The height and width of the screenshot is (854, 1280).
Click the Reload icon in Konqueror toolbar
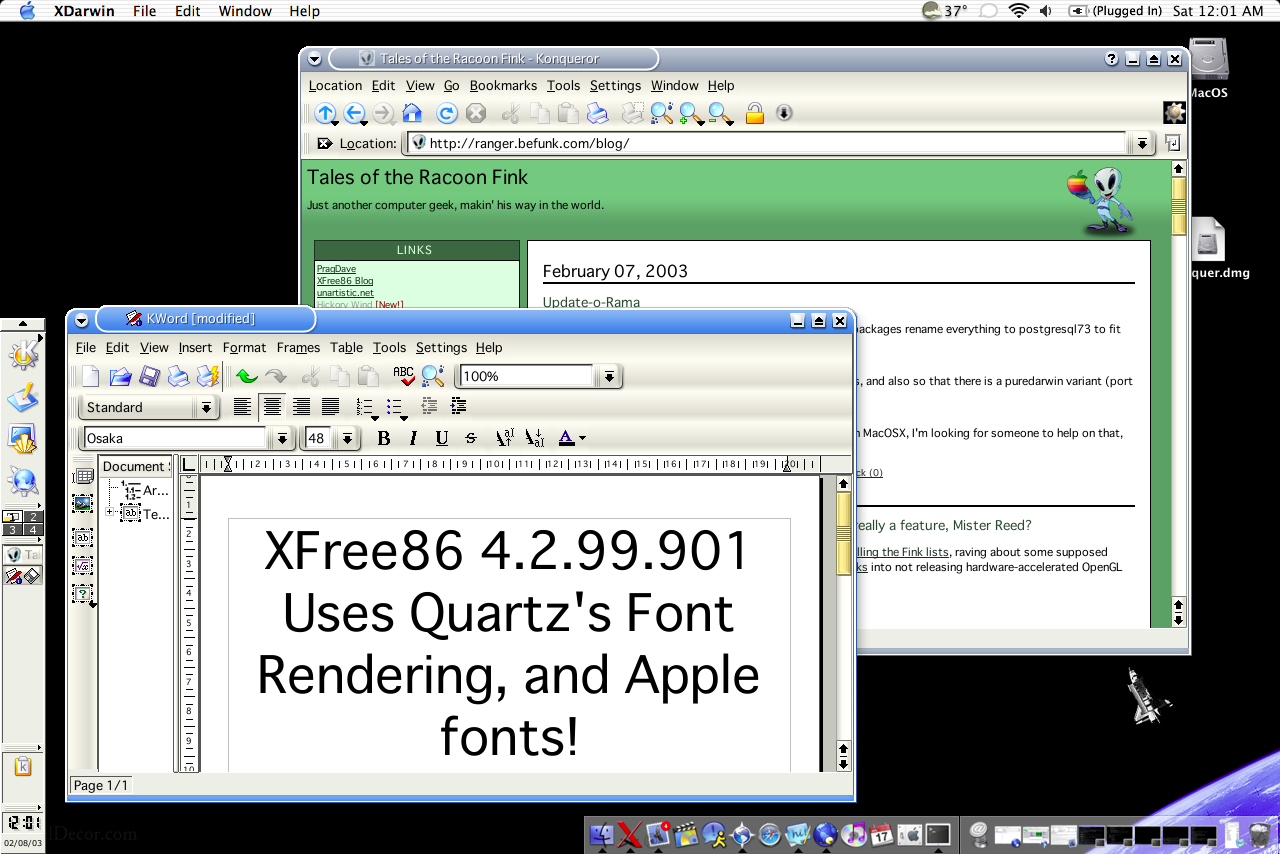447,113
